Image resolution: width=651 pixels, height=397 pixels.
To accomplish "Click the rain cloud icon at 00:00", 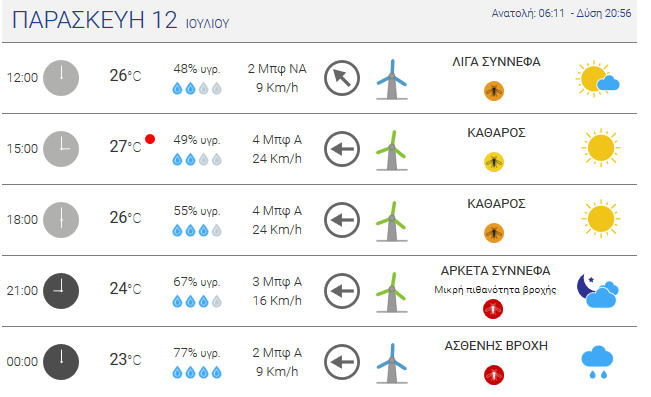I will 597,361.
